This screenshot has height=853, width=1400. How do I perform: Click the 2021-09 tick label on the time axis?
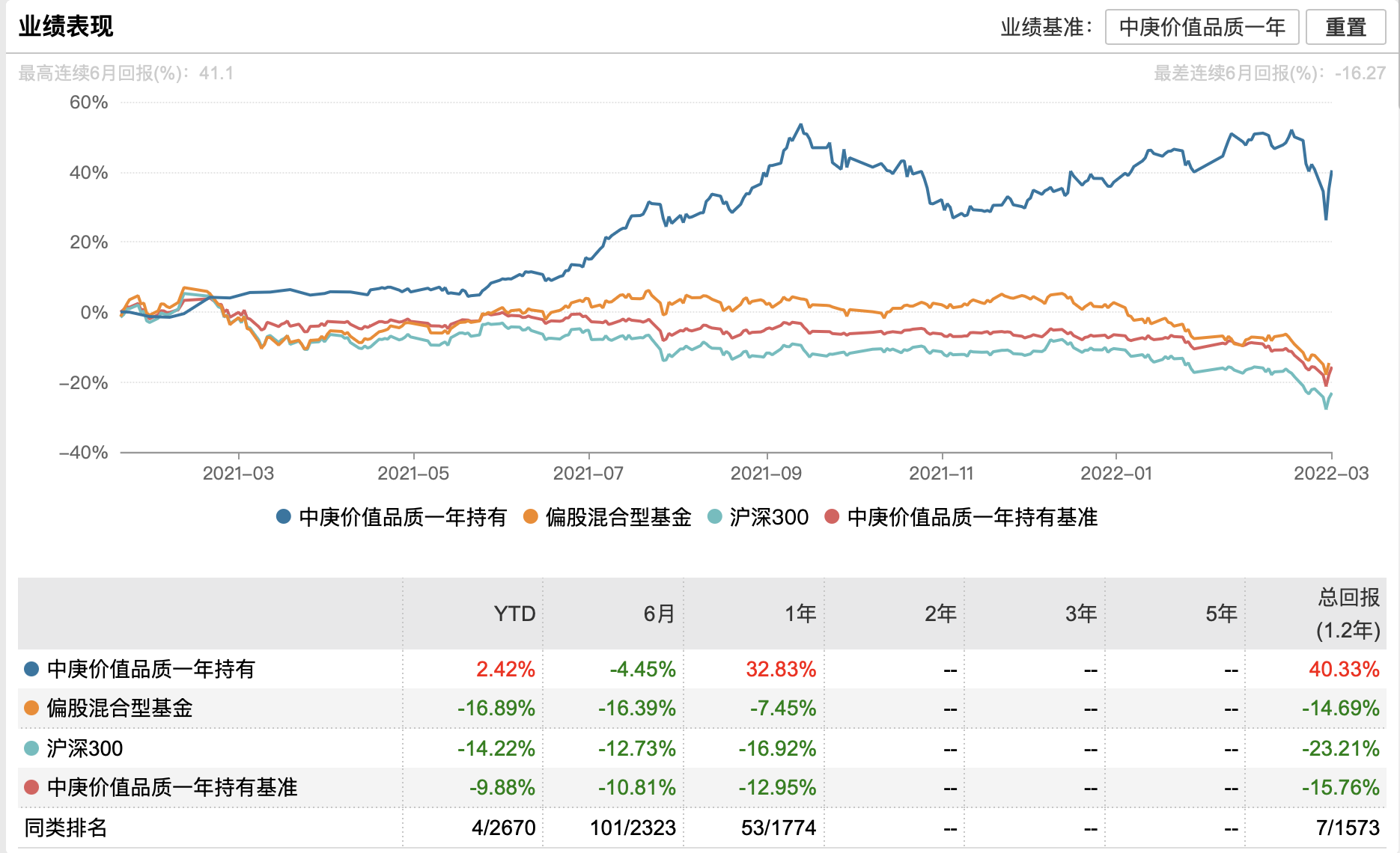point(766,474)
